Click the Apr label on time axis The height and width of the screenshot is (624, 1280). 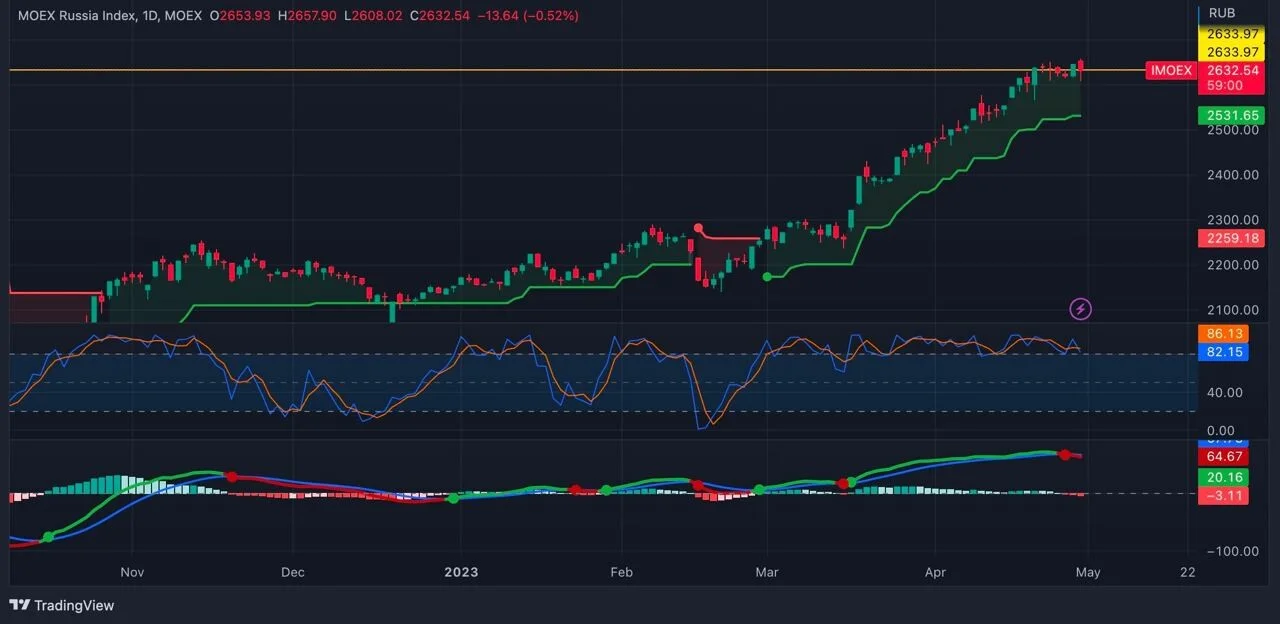coord(935,573)
